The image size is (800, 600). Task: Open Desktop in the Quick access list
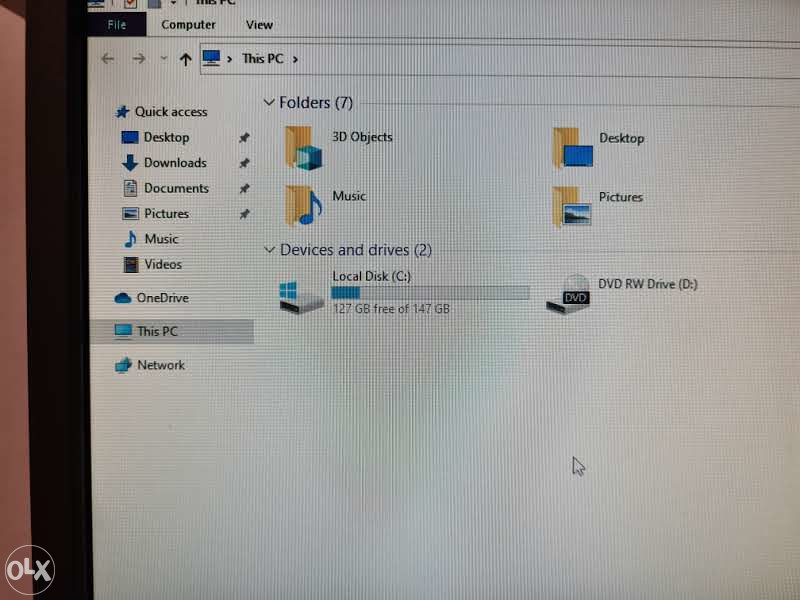pos(166,137)
